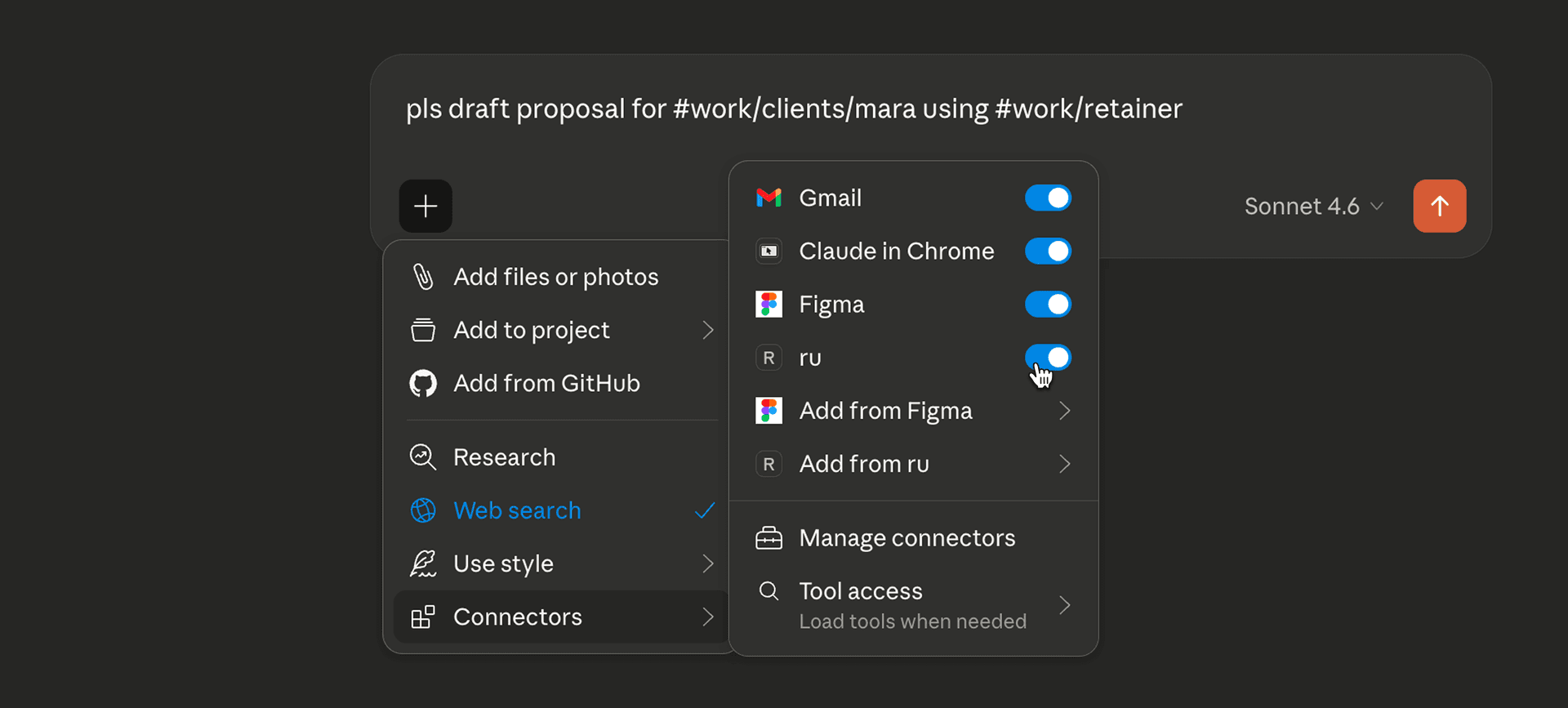Click the Gmail logo icon
The width and height of the screenshot is (1568, 708).
(768, 198)
